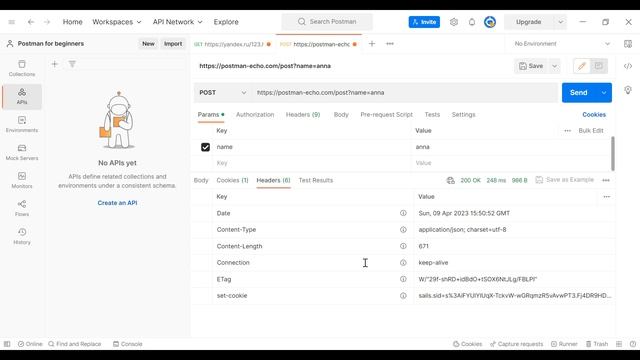Click the info icon for set-cookie header
The height and width of the screenshot is (360, 640).
point(403,296)
